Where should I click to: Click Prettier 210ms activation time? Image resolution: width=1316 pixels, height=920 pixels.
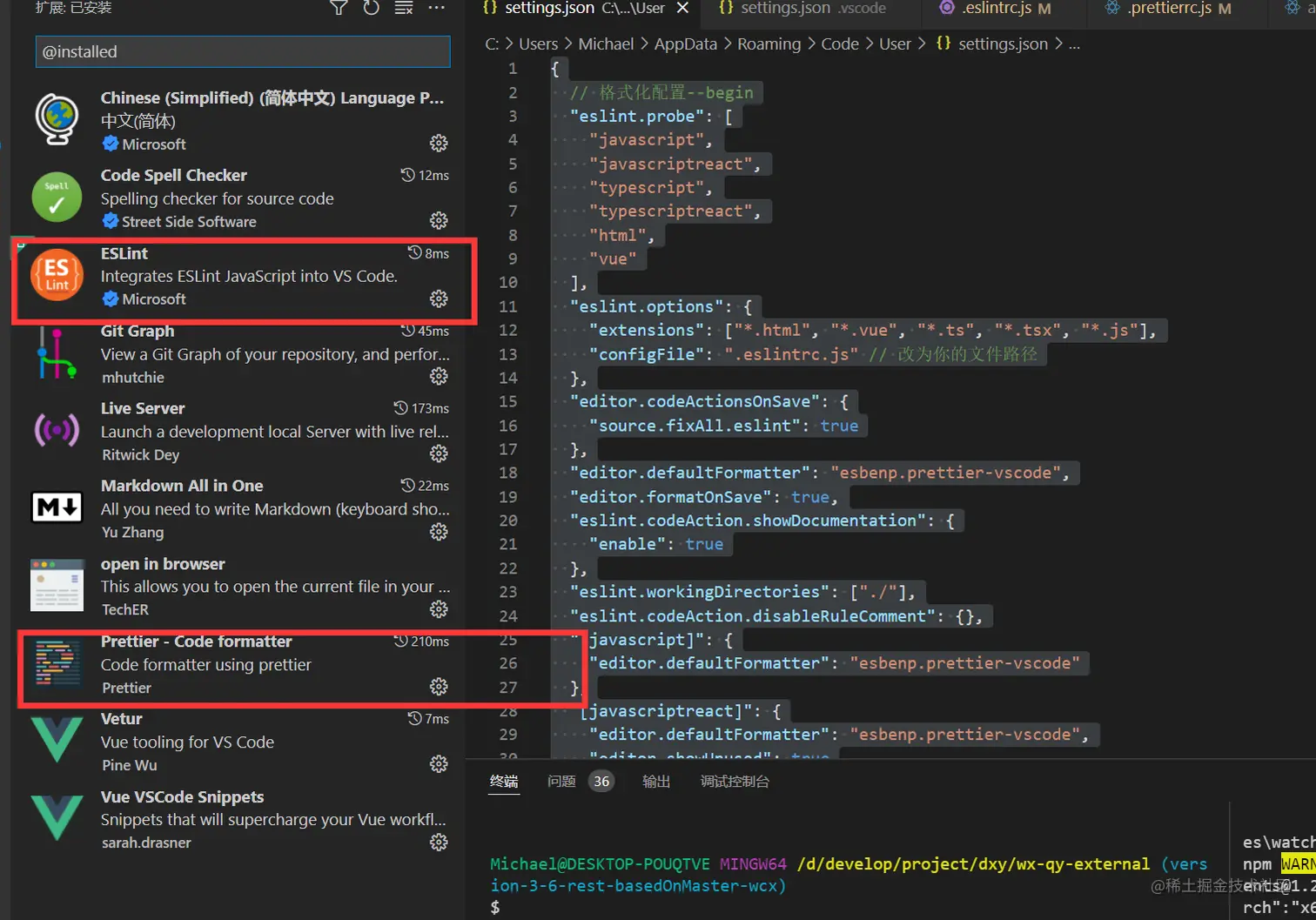tap(421, 641)
